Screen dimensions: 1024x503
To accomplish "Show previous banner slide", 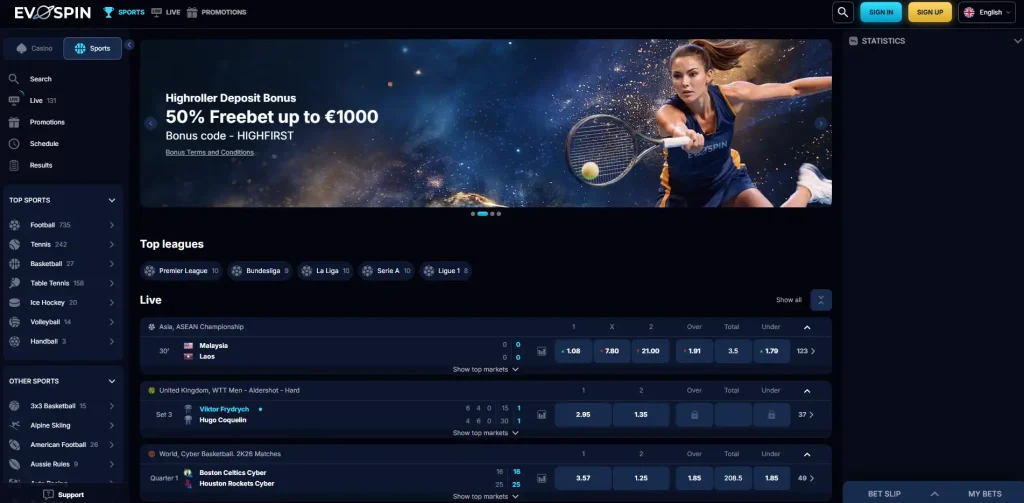I will point(151,123).
